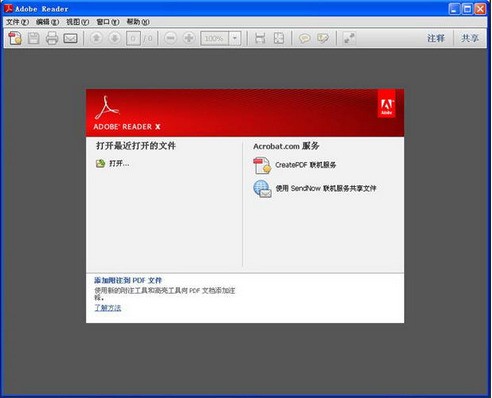The width and height of the screenshot is (492, 398).
Task: Select the sticky note comment icon
Action: [x=304, y=38]
